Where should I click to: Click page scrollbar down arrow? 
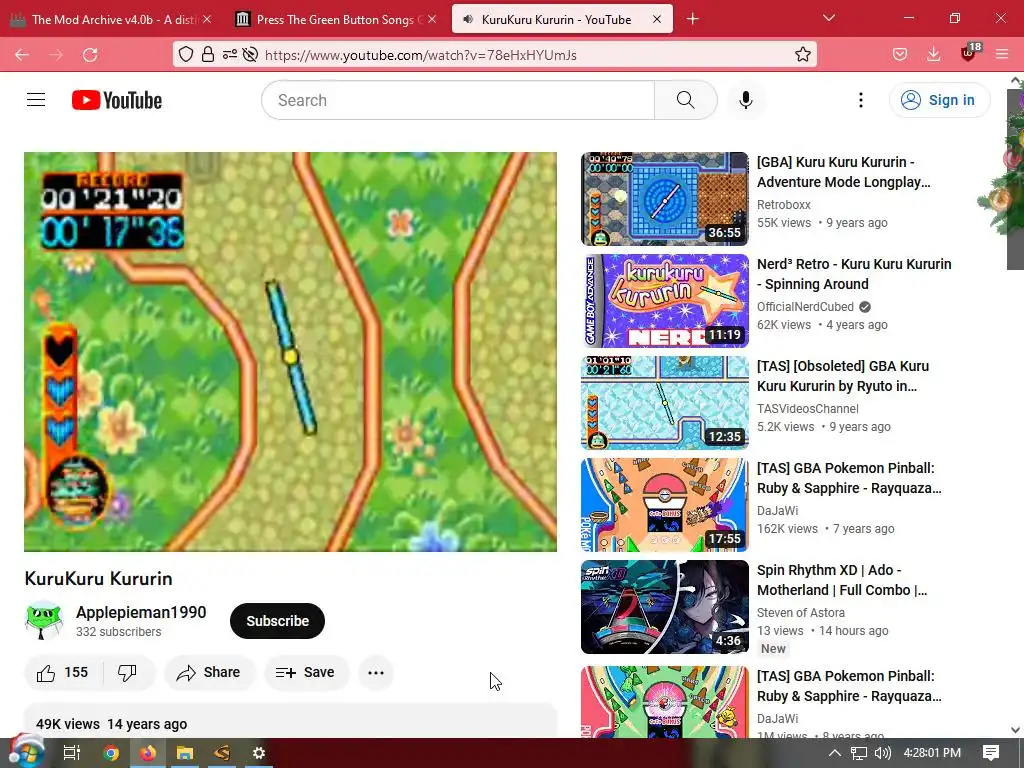point(1015,730)
